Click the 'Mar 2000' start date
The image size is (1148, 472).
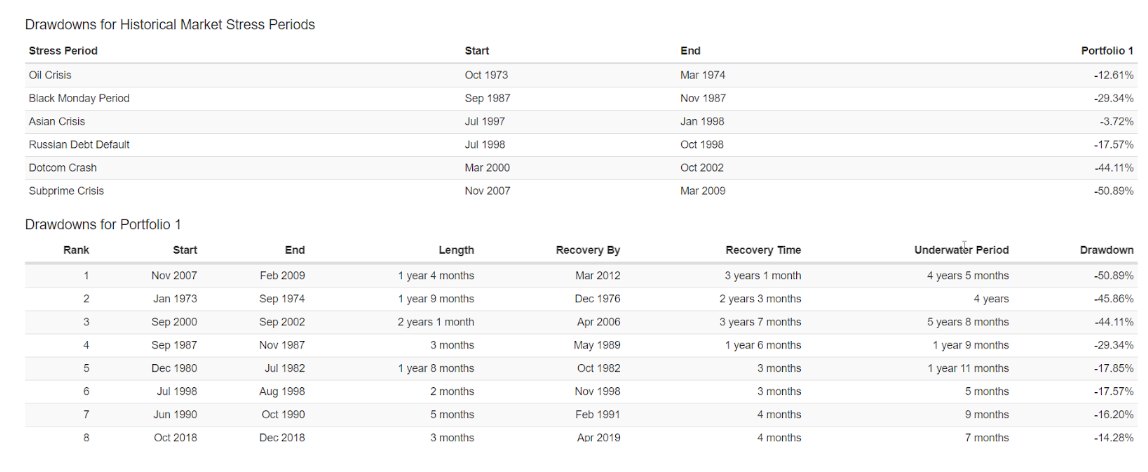487,168
